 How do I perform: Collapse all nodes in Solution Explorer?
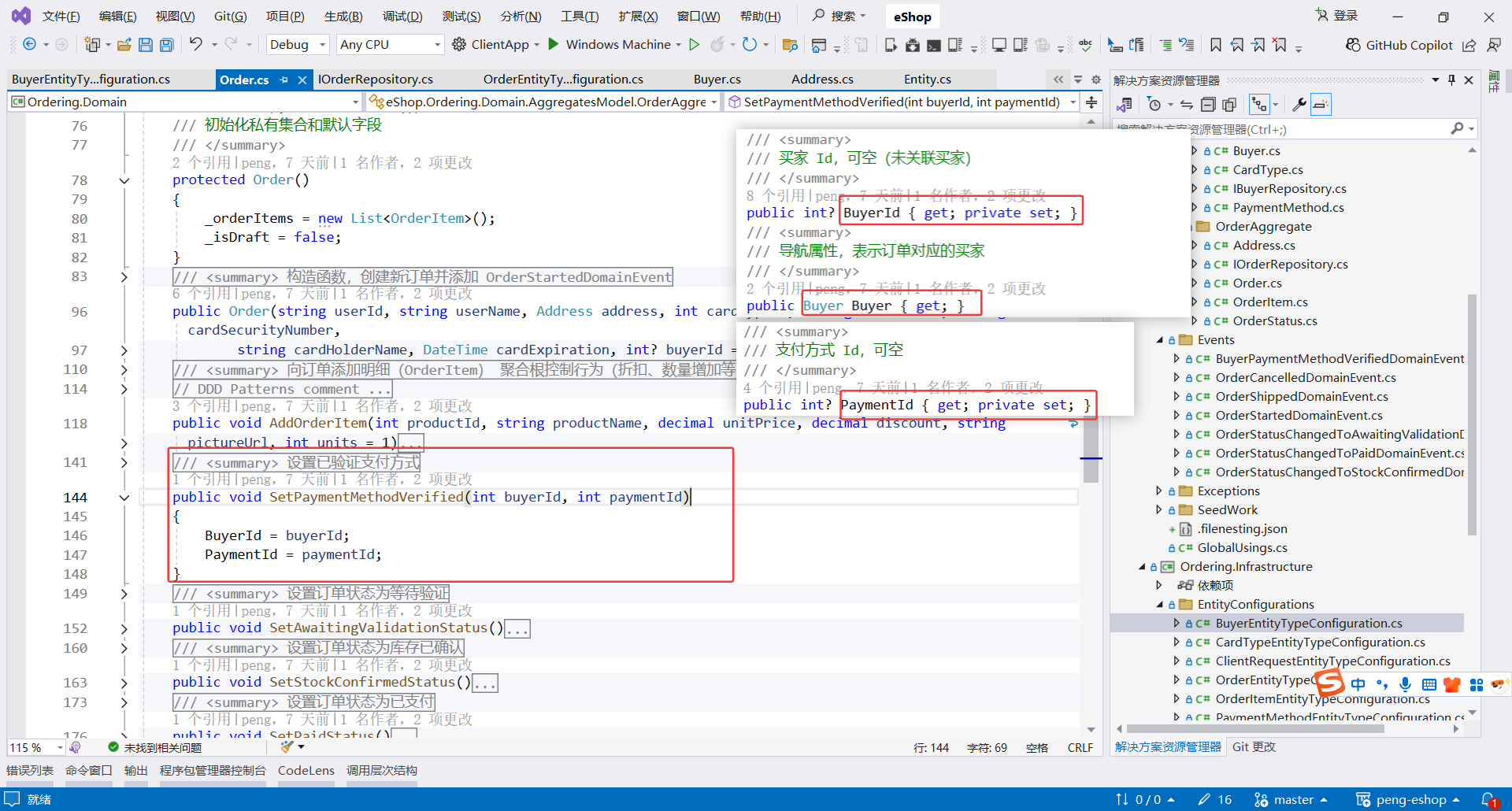pyautogui.click(x=1208, y=104)
